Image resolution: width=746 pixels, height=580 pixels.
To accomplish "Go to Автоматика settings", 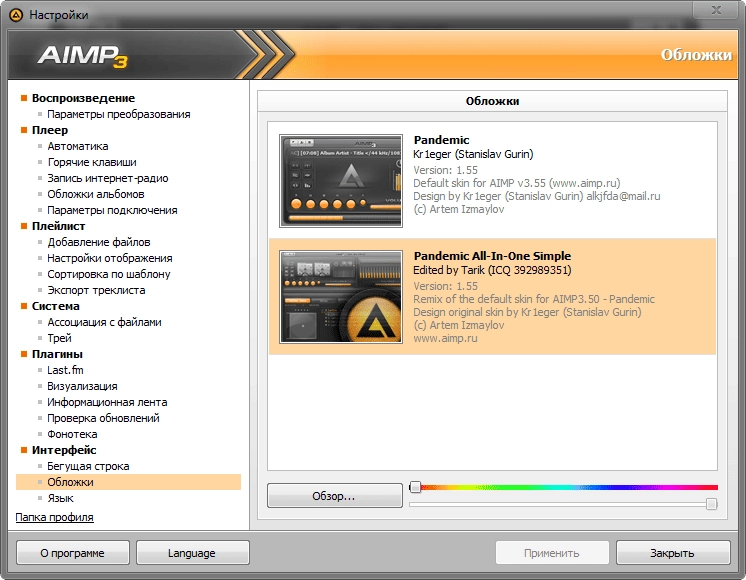I will point(78,146).
